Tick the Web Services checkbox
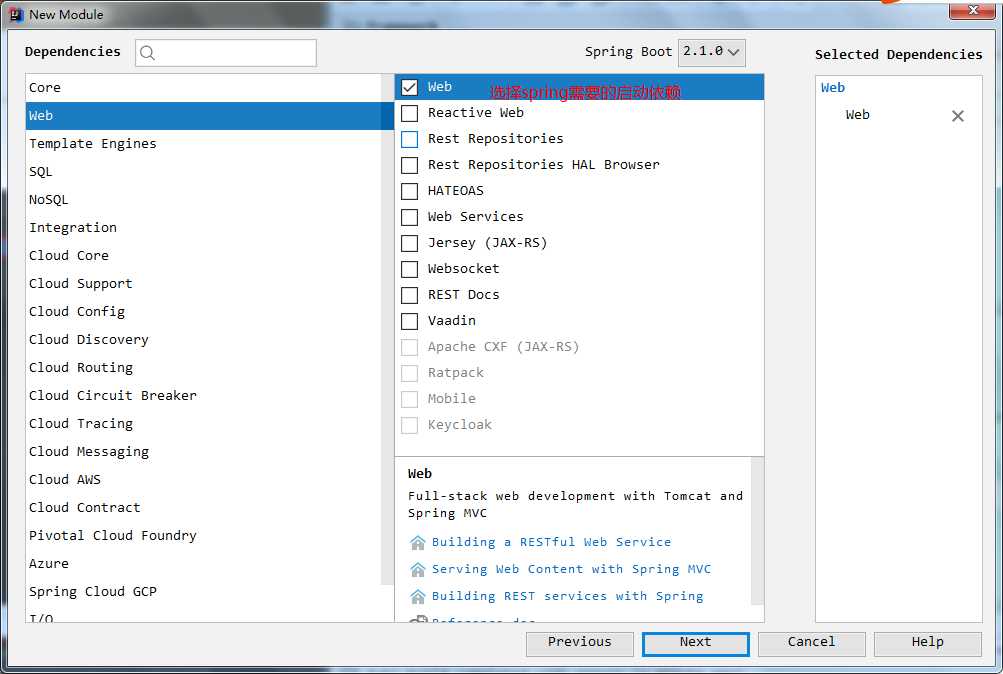Viewport: 1003px width, 674px height. (409, 217)
